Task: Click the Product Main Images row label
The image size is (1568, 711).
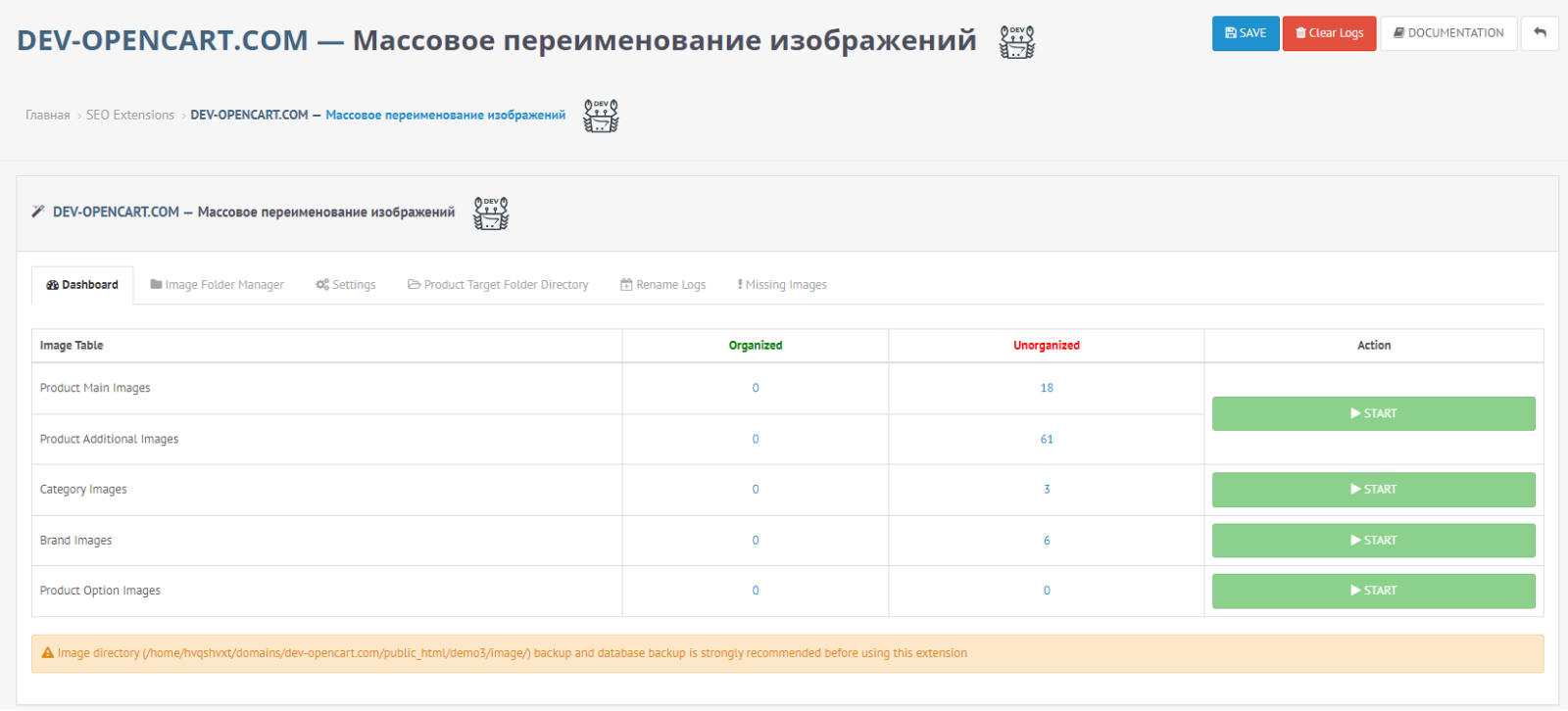Action: pyautogui.click(x=95, y=389)
